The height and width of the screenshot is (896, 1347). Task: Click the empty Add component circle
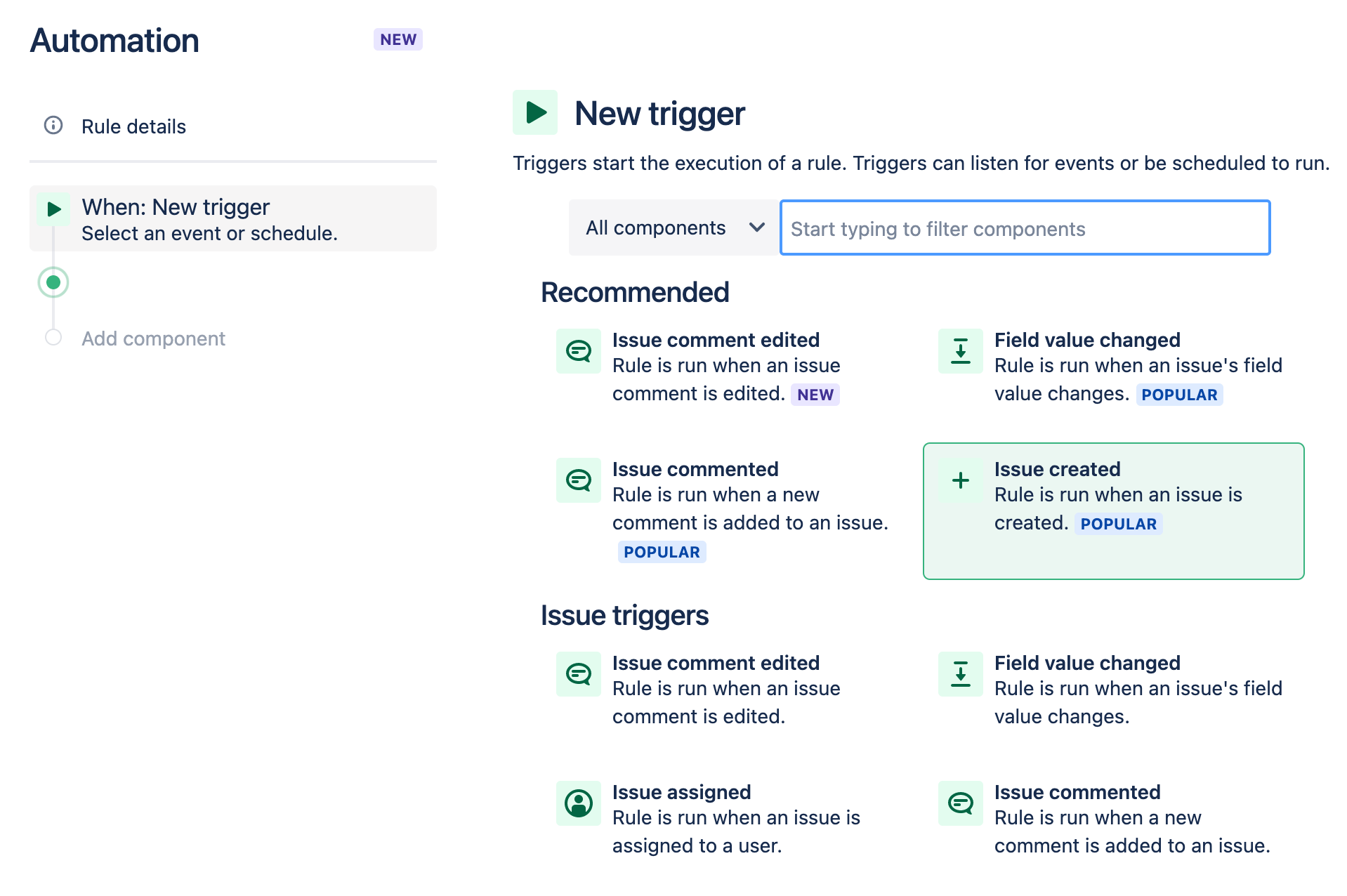(x=53, y=338)
